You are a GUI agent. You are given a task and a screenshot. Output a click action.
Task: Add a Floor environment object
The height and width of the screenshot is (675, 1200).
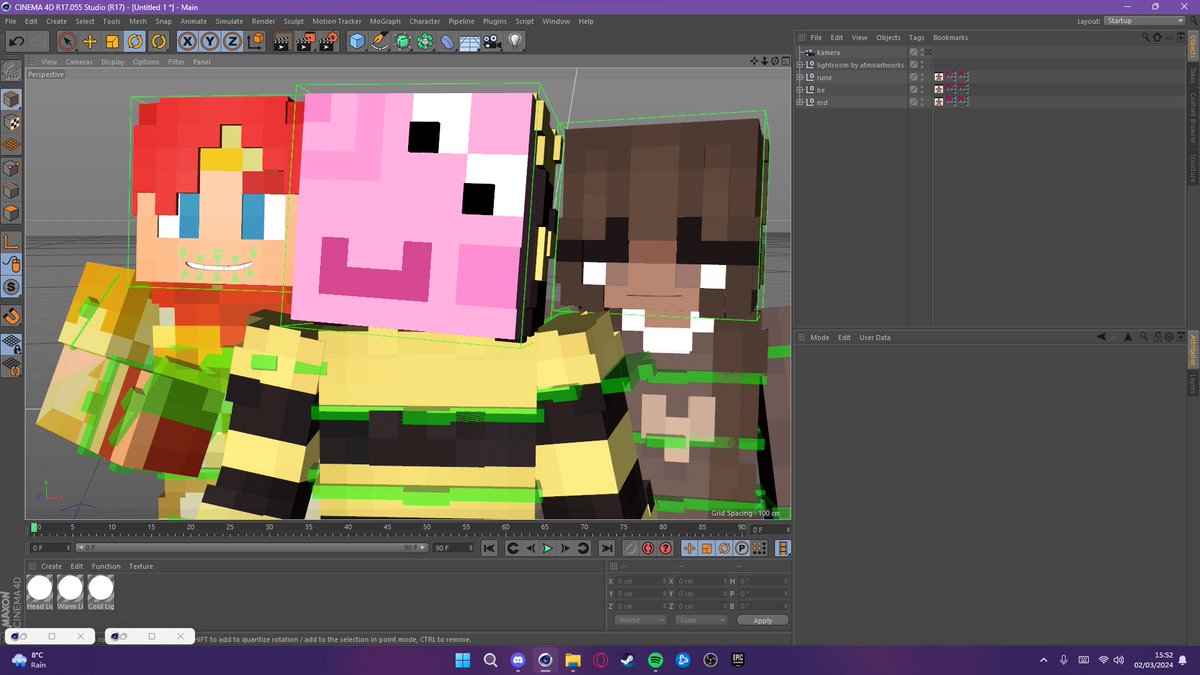[x=469, y=41]
